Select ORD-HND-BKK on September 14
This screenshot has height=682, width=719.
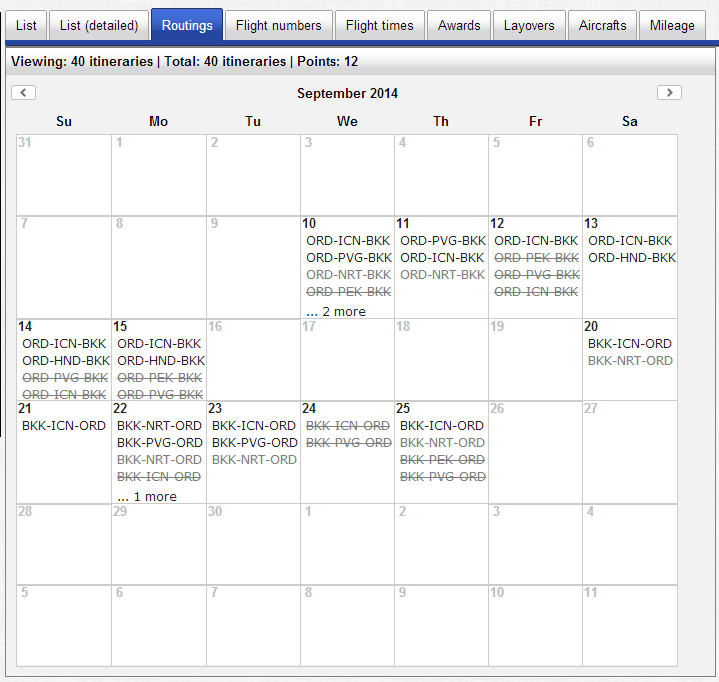click(66, 361)
